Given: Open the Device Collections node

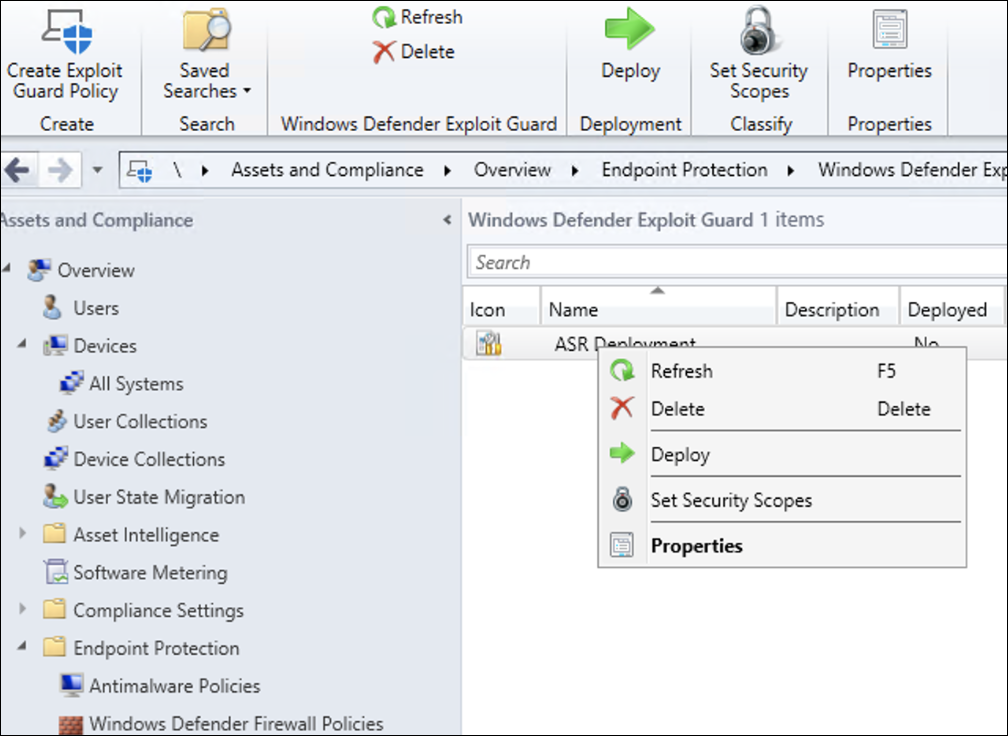Looking at the screenshot, I should point(148,459).
